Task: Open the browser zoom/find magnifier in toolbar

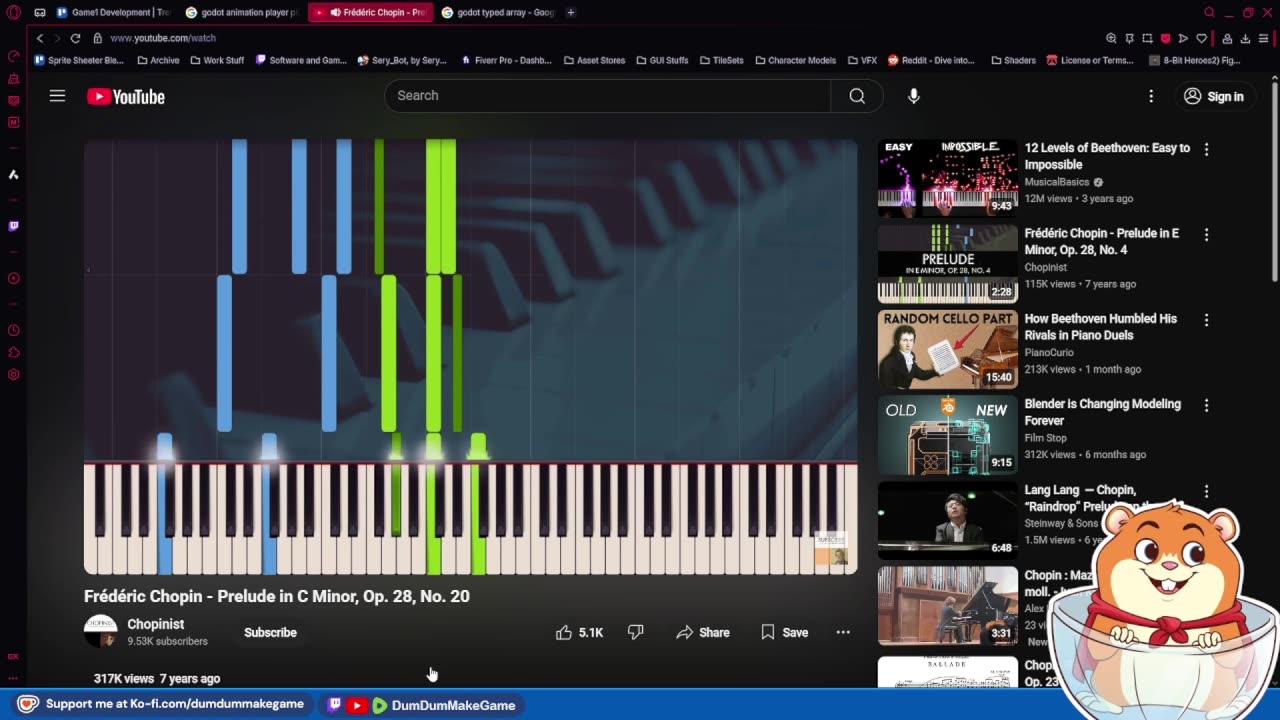Action: (1111, 38)
